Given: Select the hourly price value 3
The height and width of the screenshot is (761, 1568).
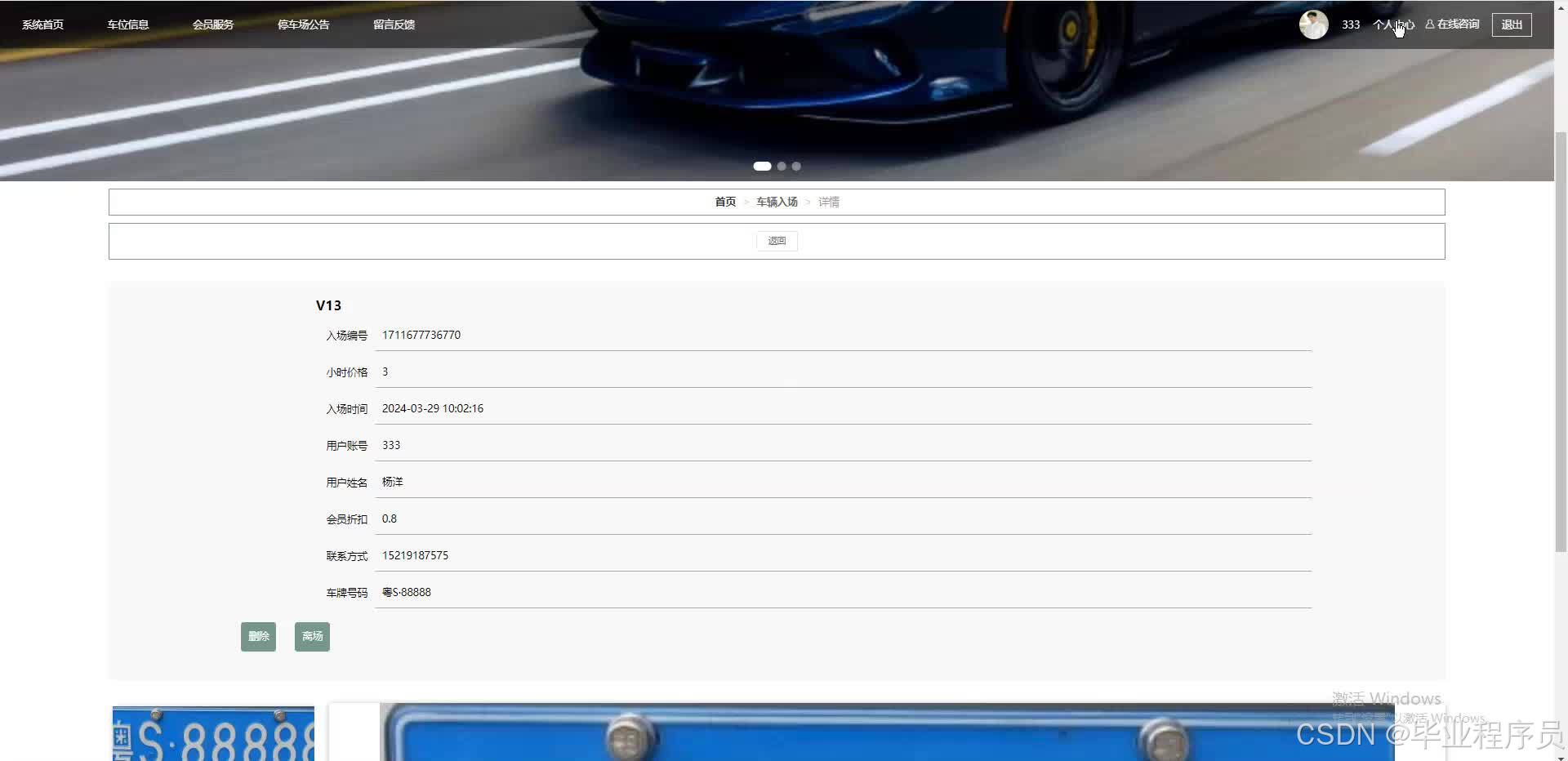Looking at the screenshot, I should coord(385,372).
